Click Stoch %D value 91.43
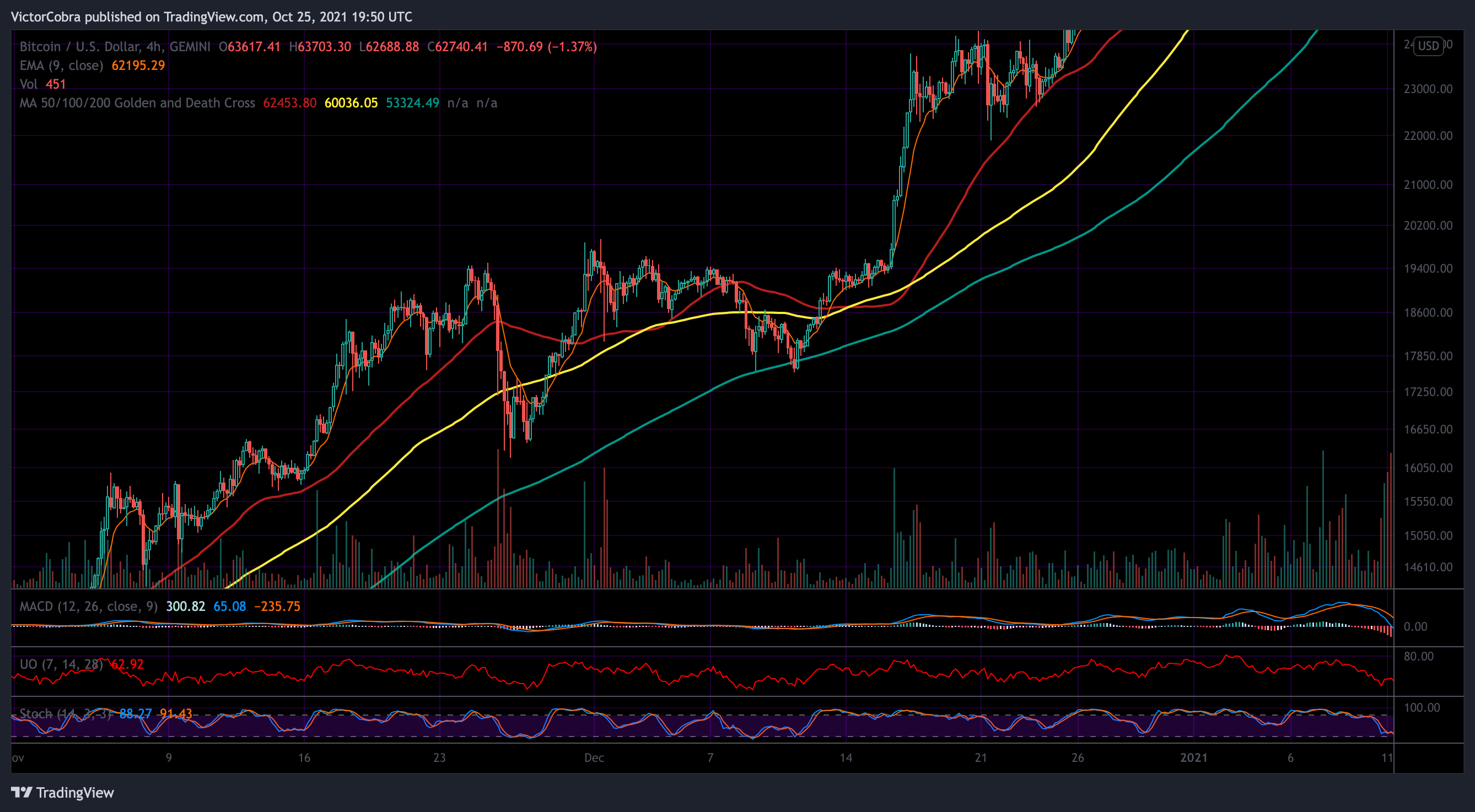 [176, 713]
